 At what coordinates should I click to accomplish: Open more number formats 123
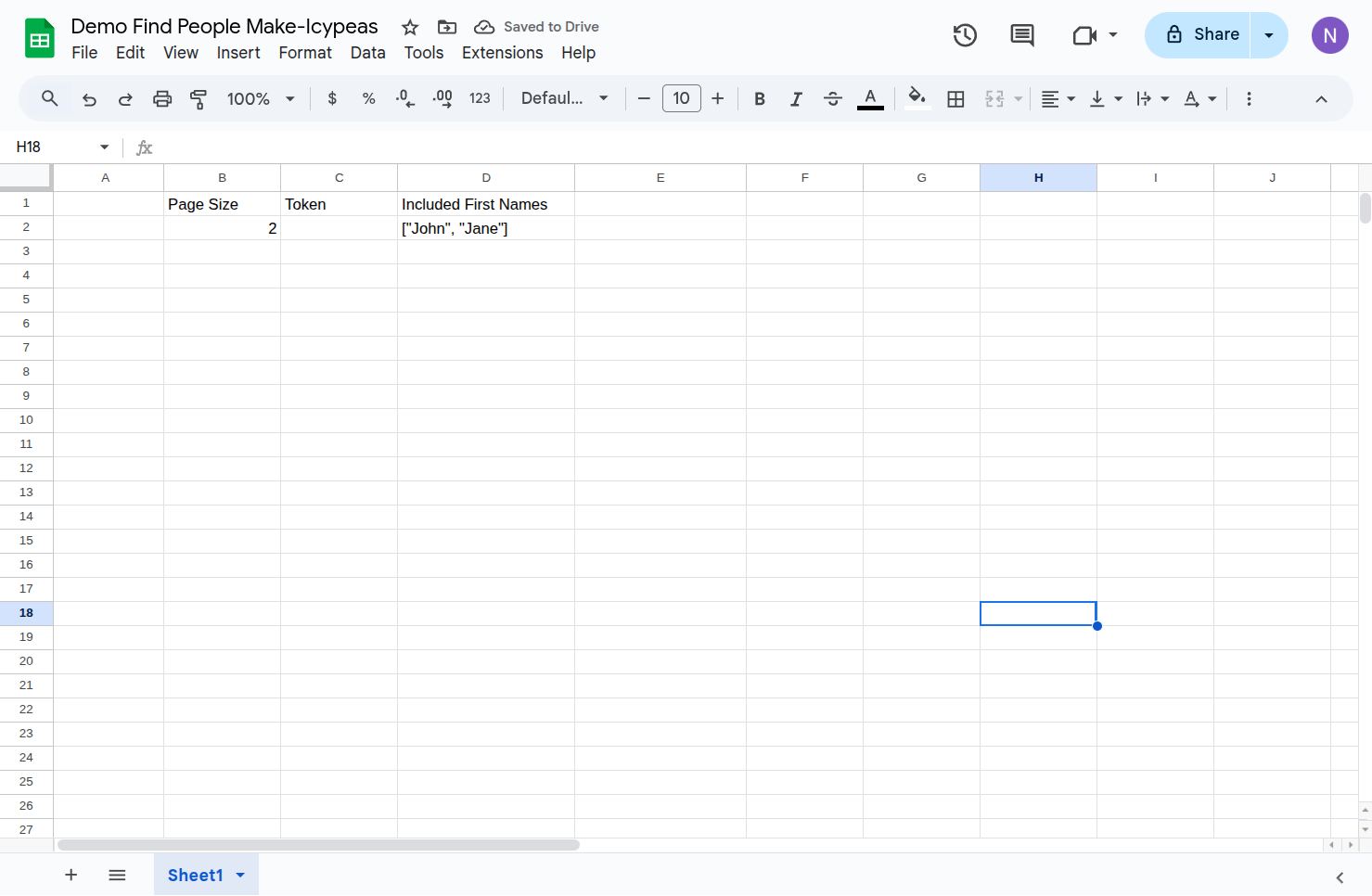[x=480, y=98]
